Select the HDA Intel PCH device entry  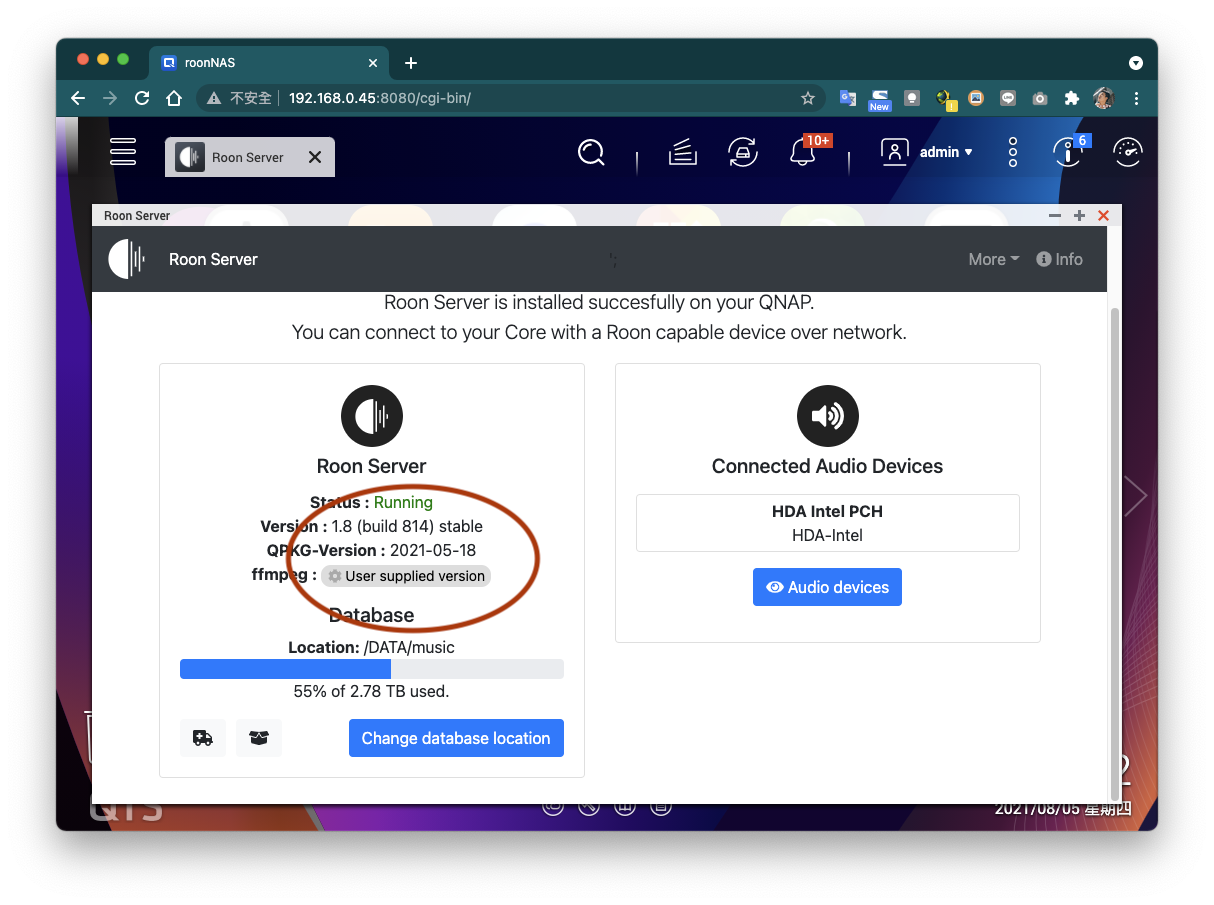(827, 523)
